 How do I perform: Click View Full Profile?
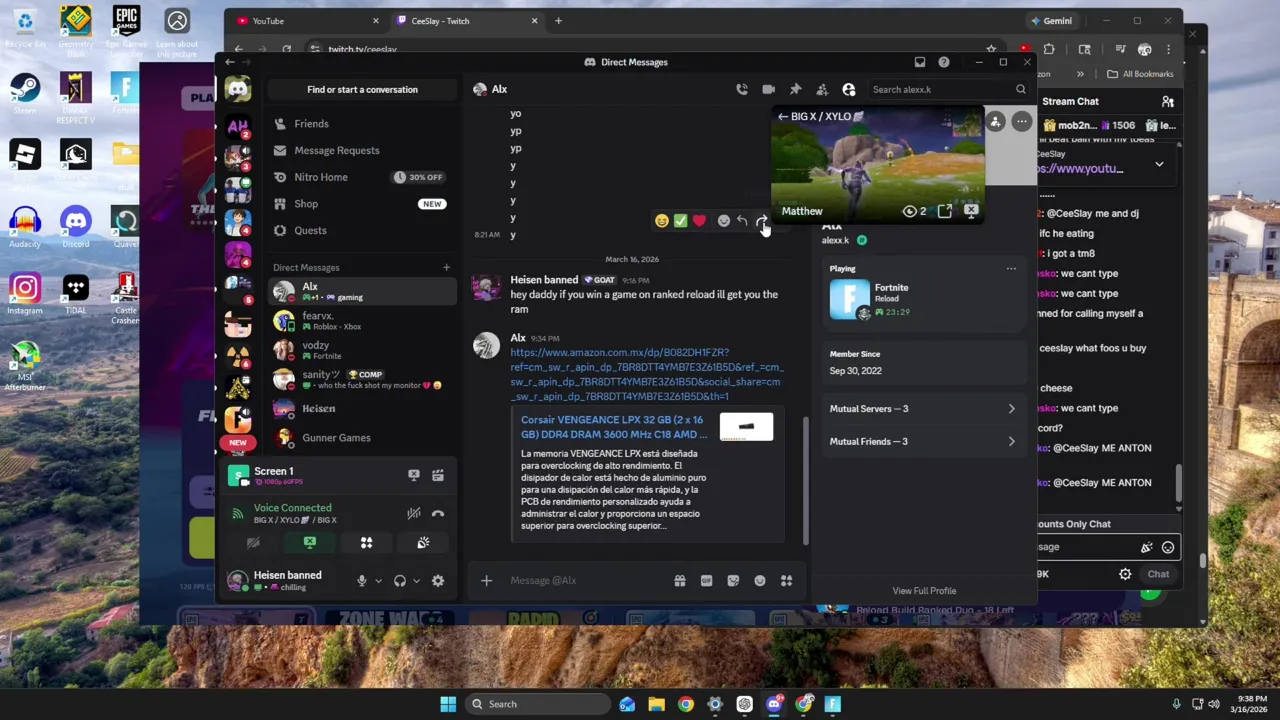click(x=924, y=590)
